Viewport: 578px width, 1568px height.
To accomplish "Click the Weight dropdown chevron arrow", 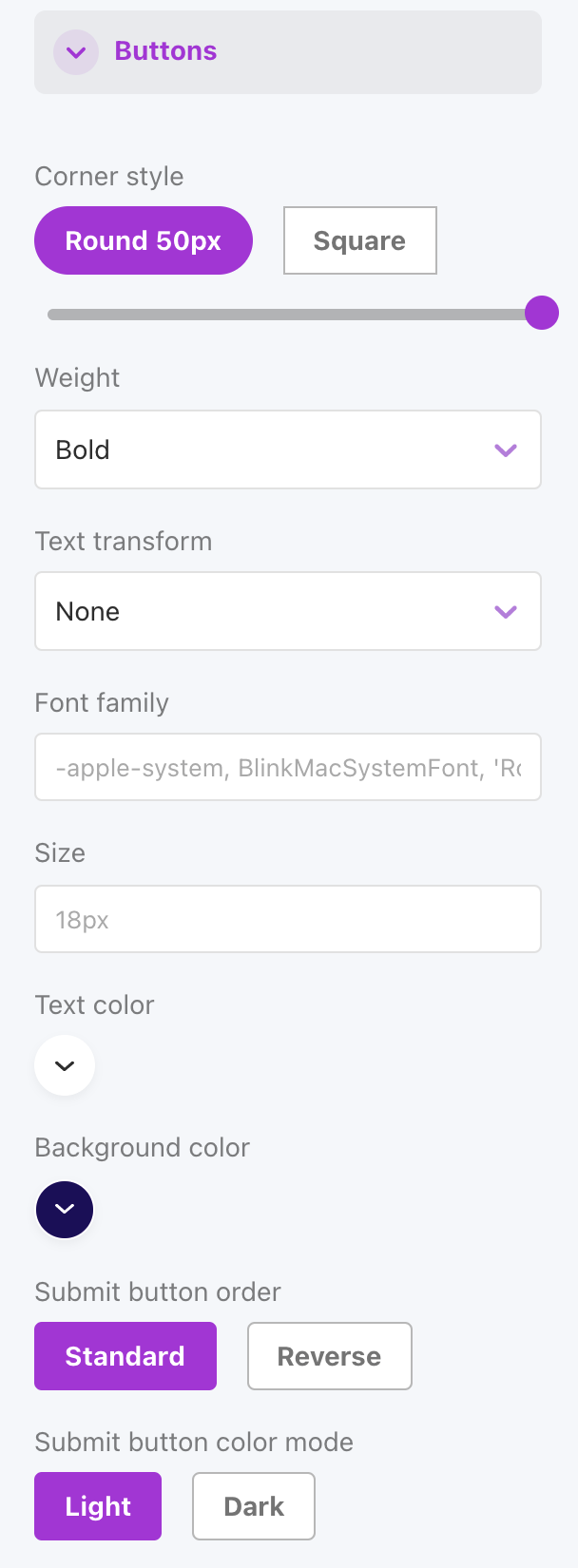I will click(506, 450).
